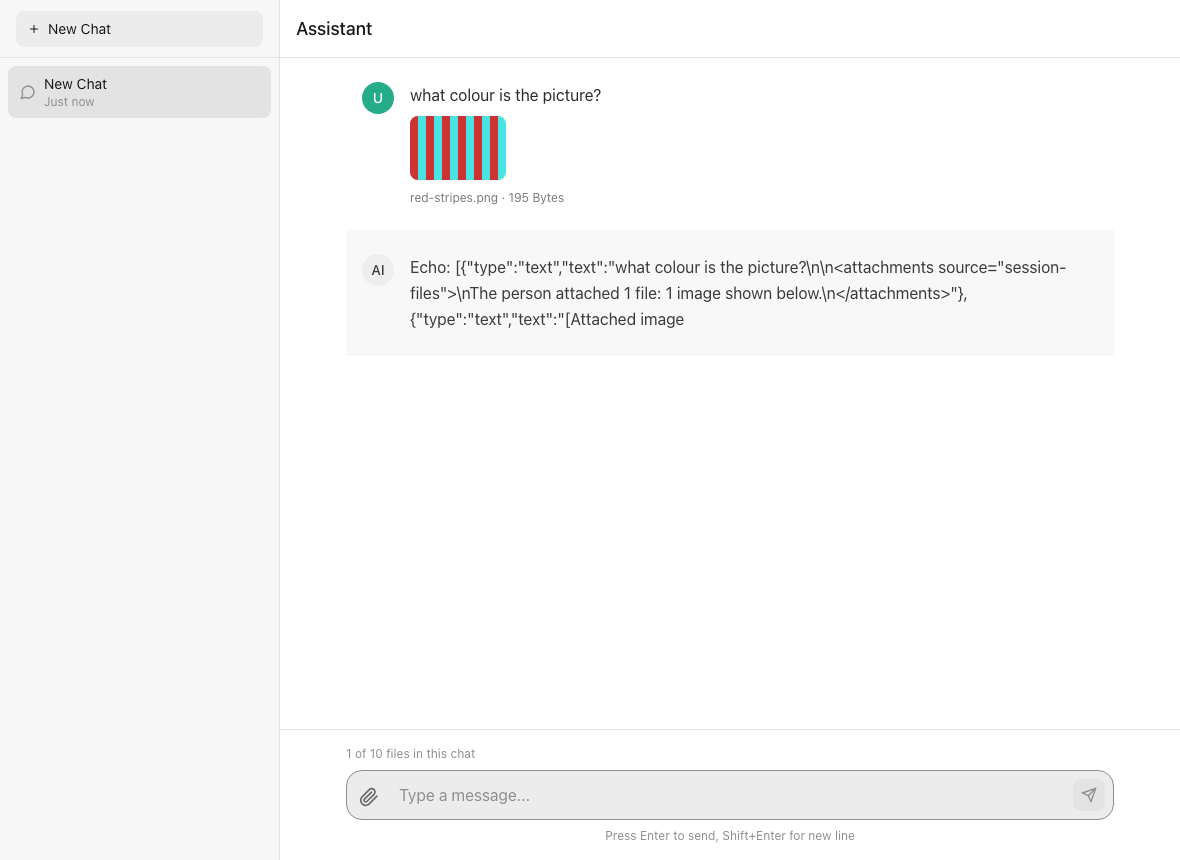Viewport: 1180px width, 860px height.
Task: Open the New Chat conversation from the sidebar
Action: tap(139, 92)
